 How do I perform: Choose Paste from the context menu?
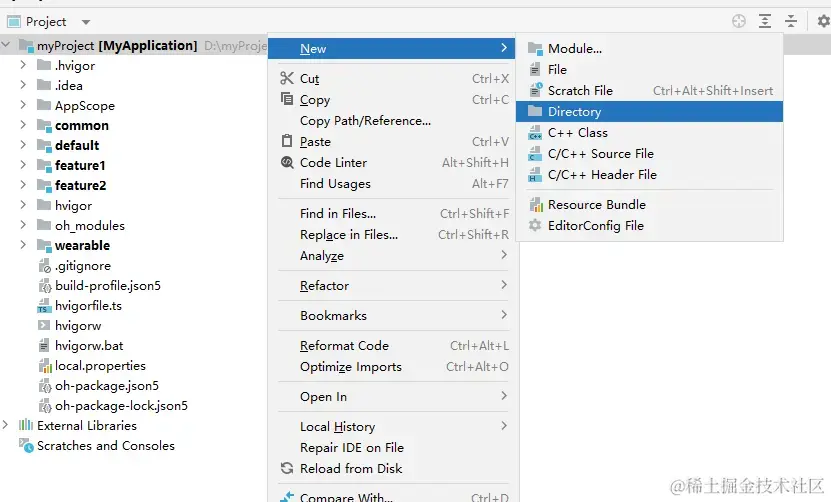pyautogui.click(x=392, y=142)
